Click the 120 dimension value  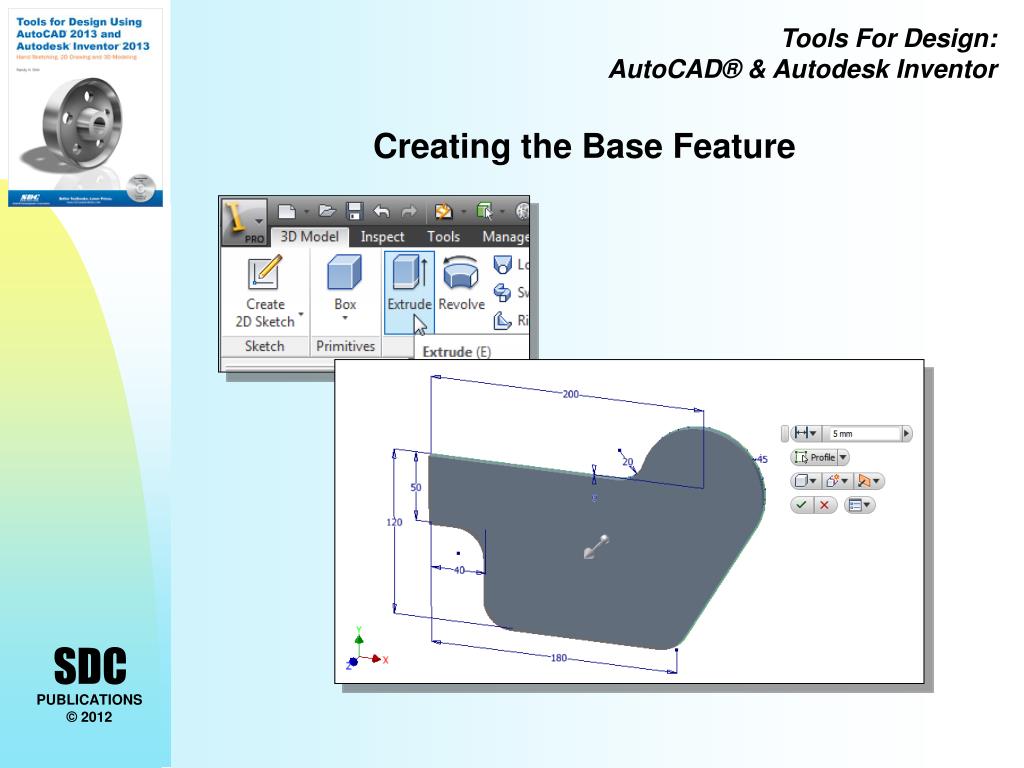[x=394, y=522]
